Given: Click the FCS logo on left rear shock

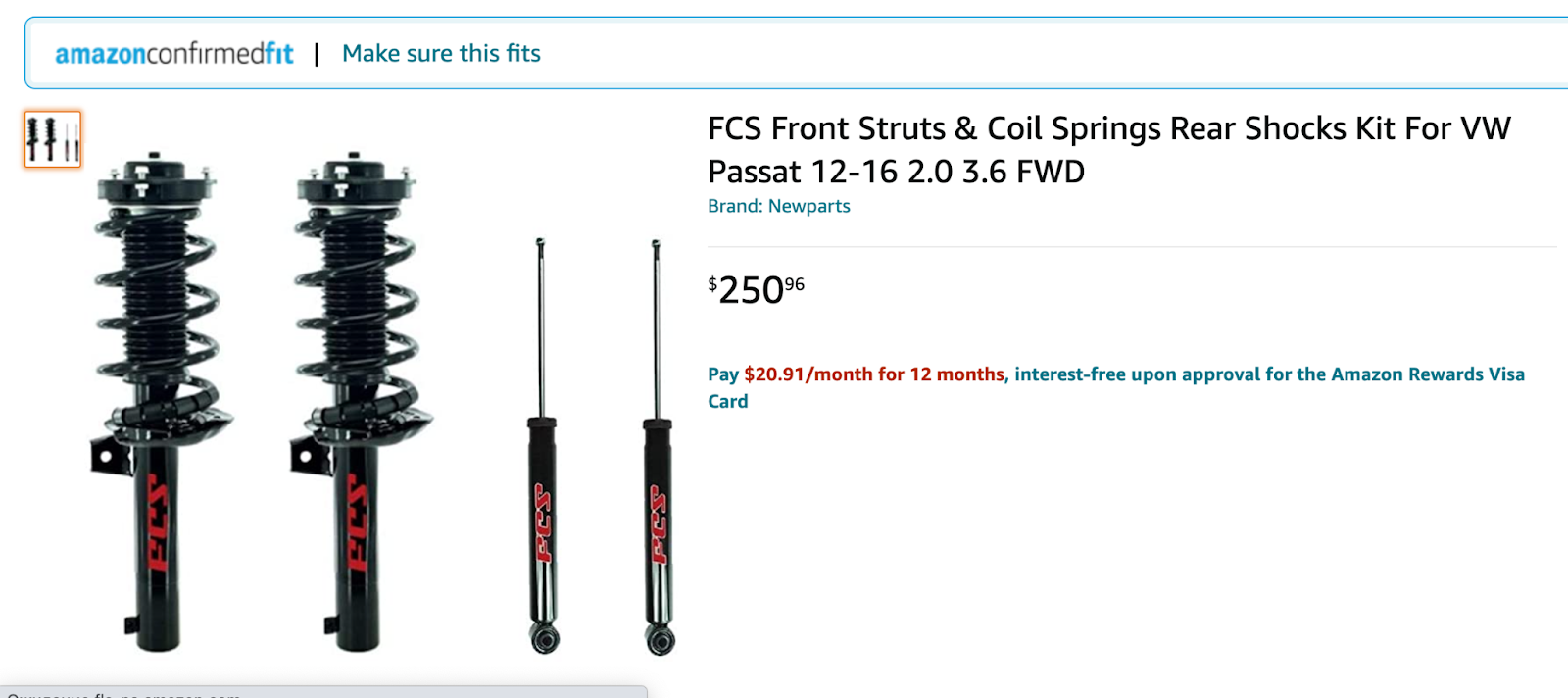Looking at the screenshot, I should tap(542, 523).
